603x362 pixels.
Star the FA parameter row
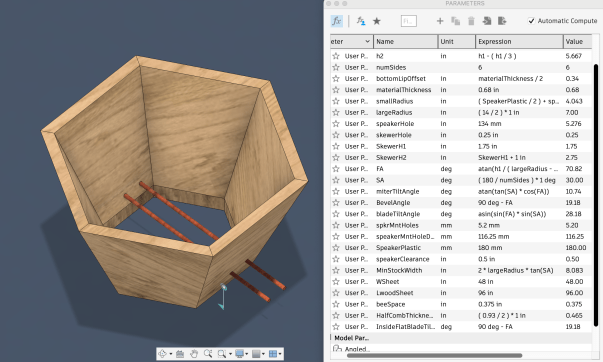click(x=336, y=168)
